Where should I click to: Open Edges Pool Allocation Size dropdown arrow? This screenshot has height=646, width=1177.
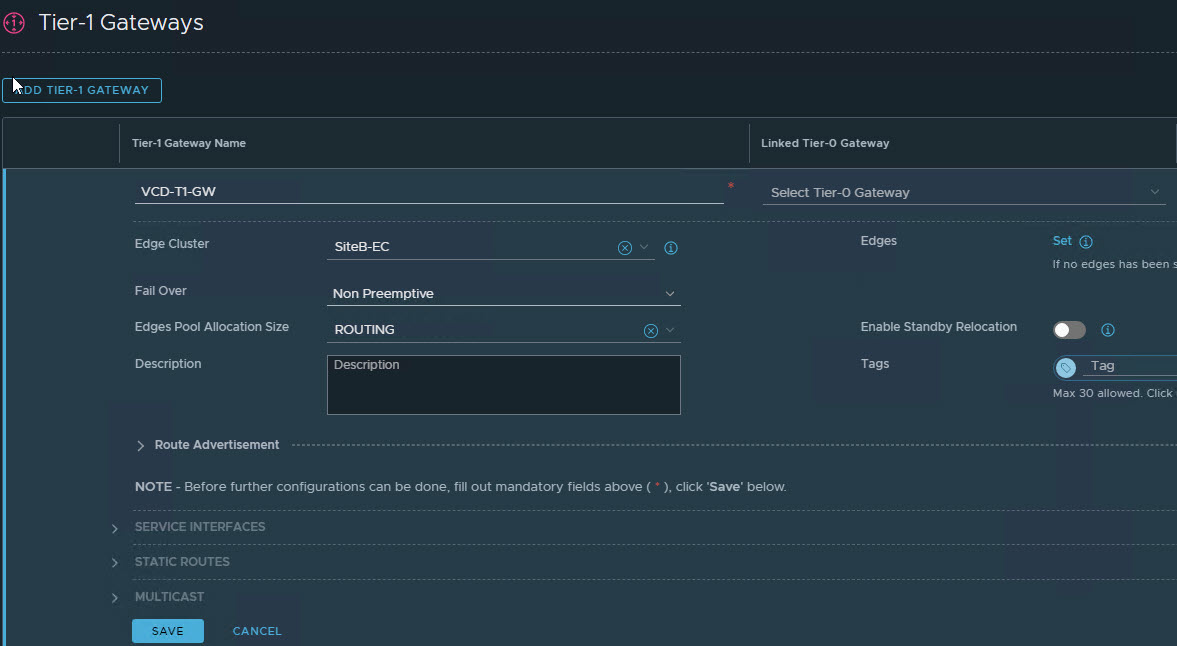click(670, 330)
